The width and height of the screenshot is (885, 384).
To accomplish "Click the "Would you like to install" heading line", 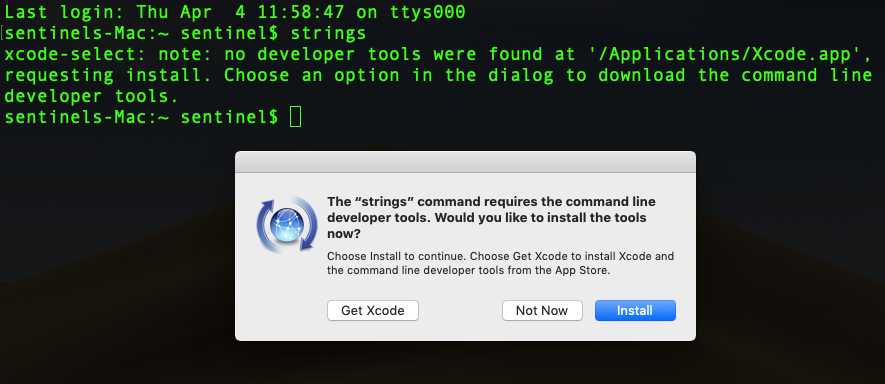I will pyautogui.click(x=487, y=217).
